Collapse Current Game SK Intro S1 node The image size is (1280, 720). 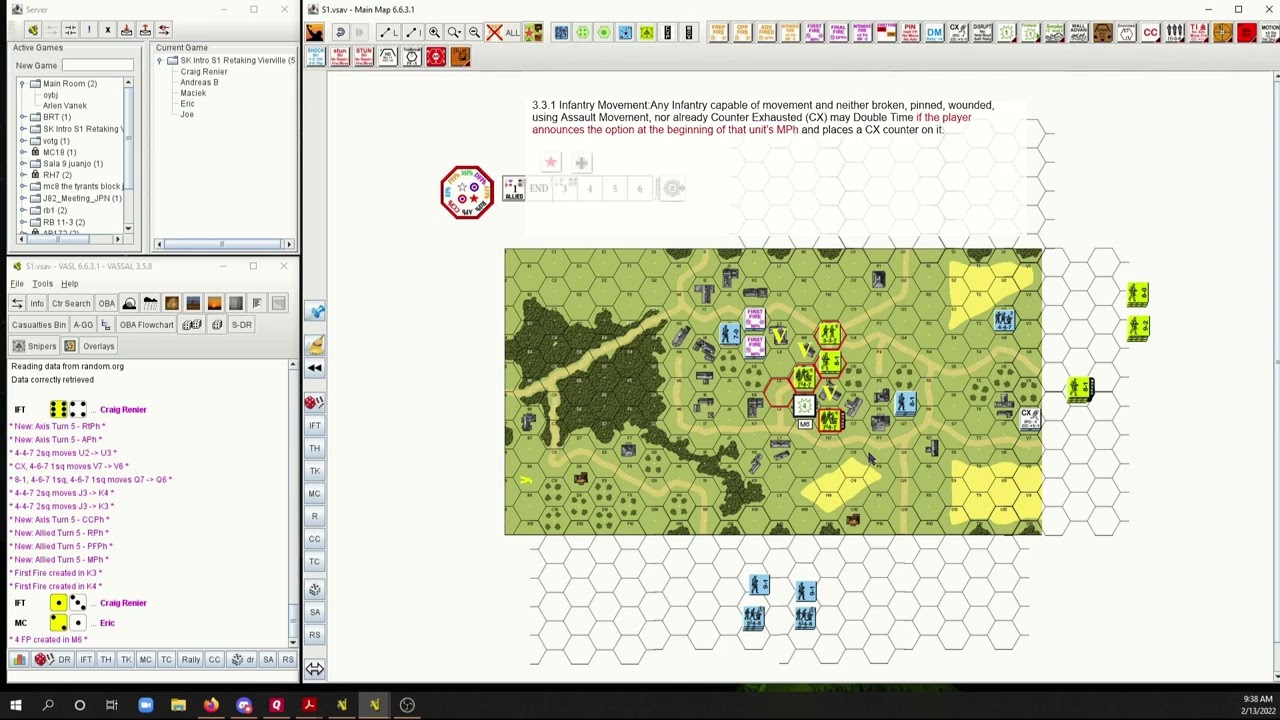point(159,61)
